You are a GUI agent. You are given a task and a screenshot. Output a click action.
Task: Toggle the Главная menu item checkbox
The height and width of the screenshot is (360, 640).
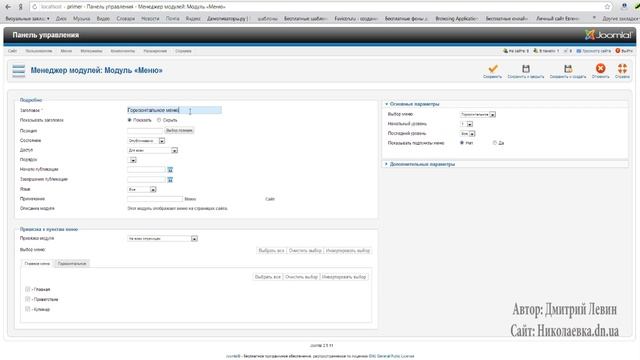28,289
